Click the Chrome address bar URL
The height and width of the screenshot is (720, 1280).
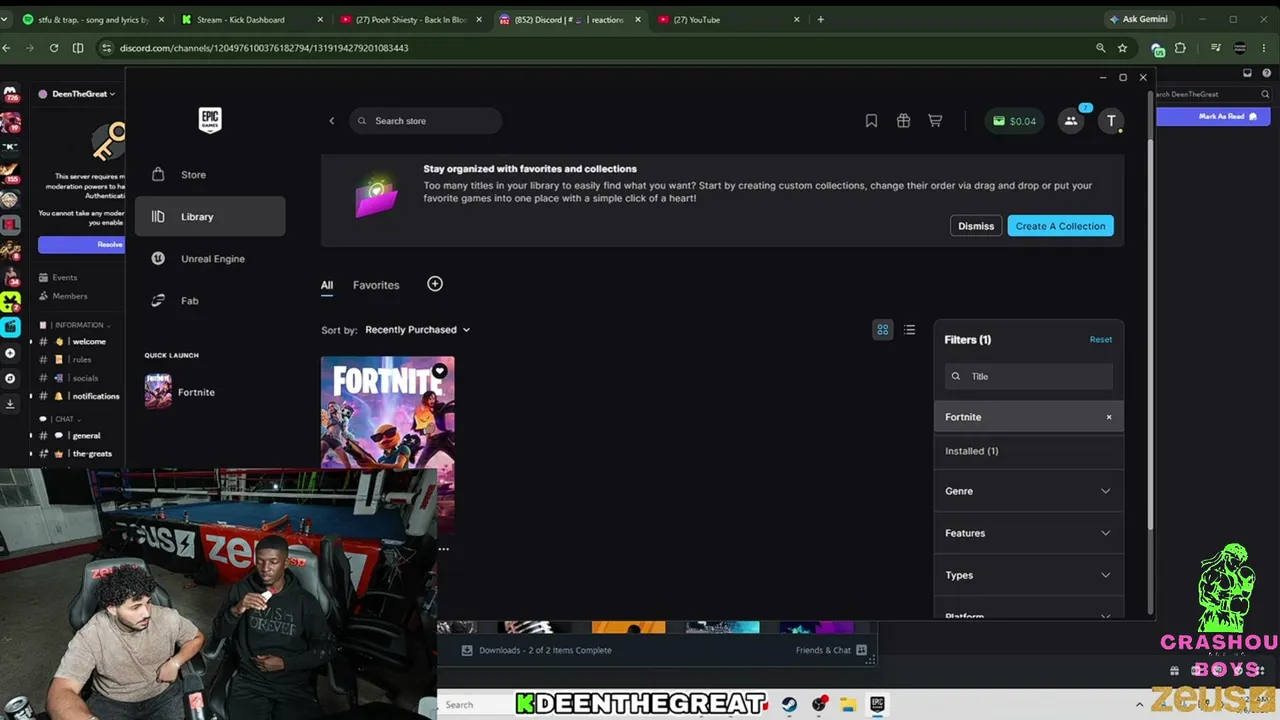tap(264, 48)
